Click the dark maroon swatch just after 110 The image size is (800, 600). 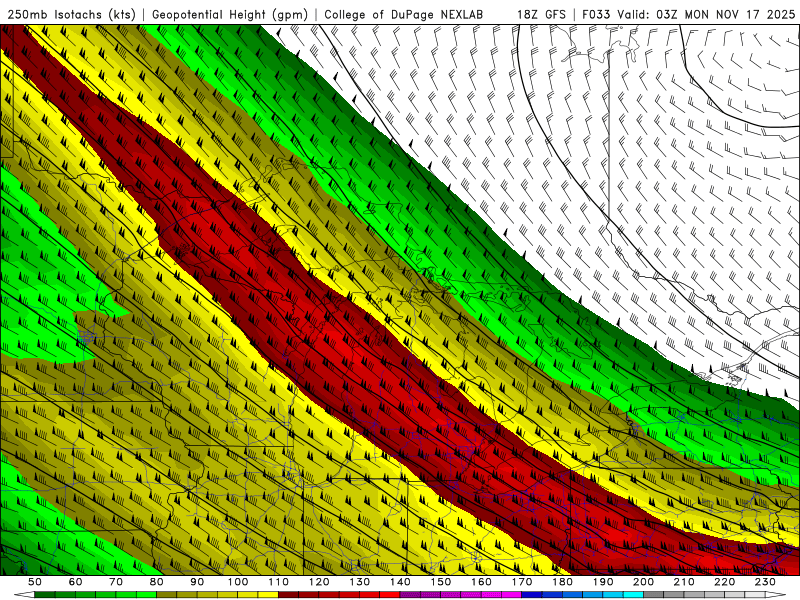pos(288,594)
